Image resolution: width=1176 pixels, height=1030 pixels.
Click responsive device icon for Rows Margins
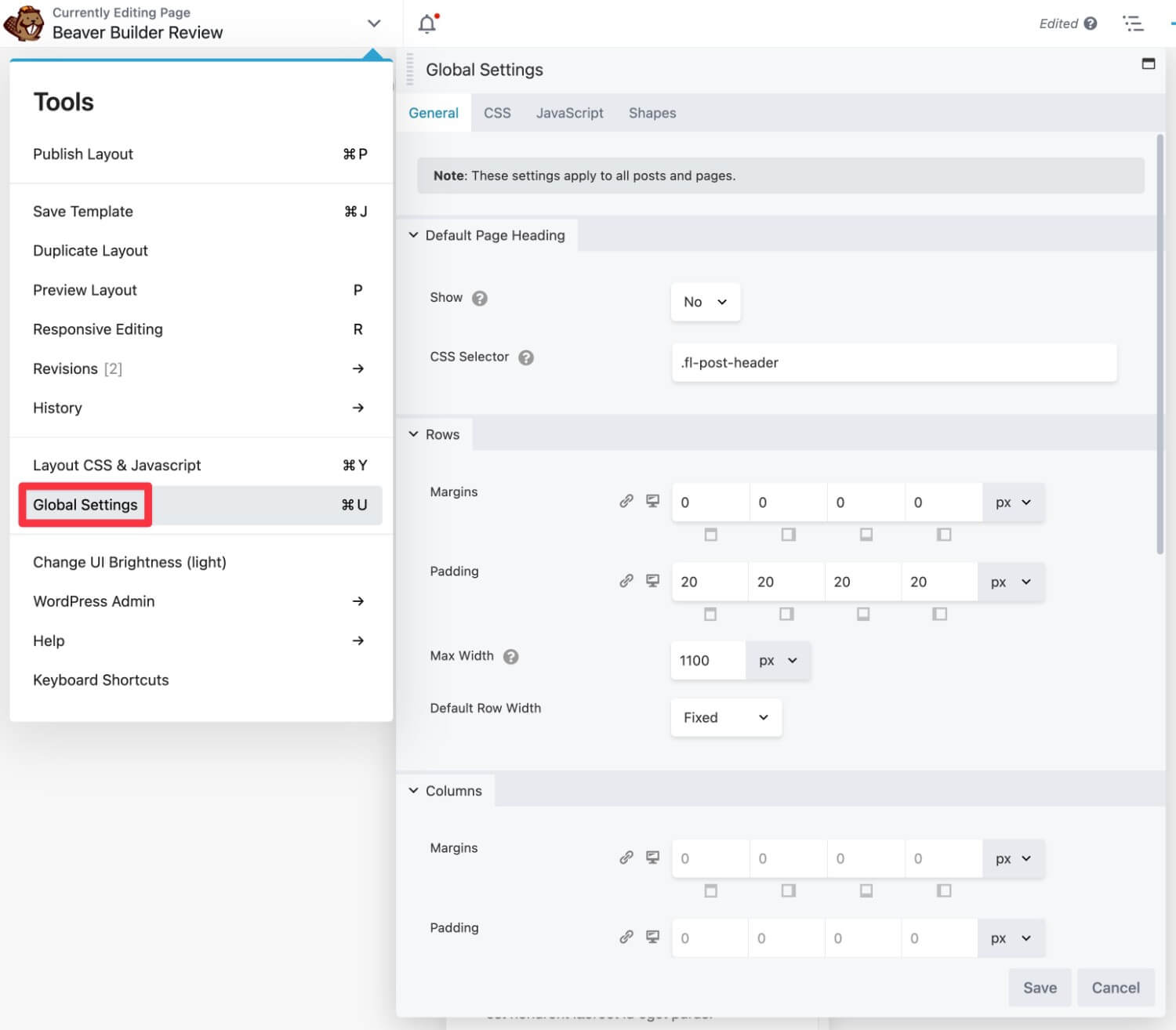pos(652,501)
